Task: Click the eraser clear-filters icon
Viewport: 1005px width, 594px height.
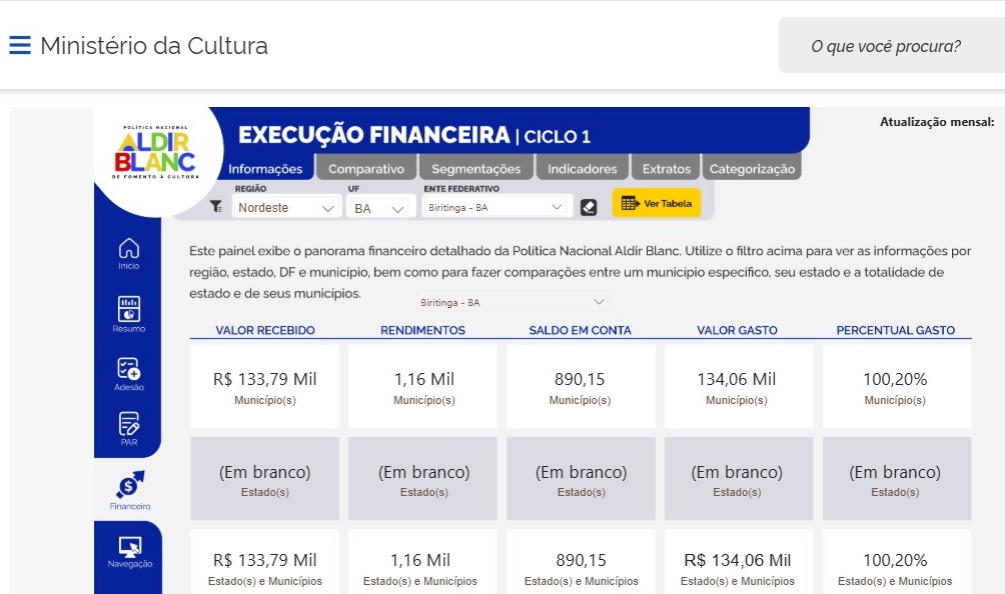Action: click(589, 207)
